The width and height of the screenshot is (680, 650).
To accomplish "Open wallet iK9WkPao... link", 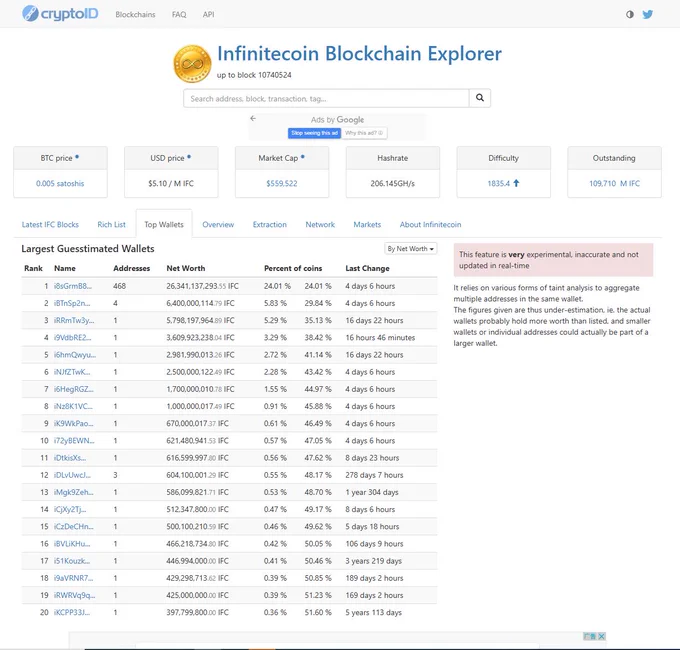I will pos(74,423).
